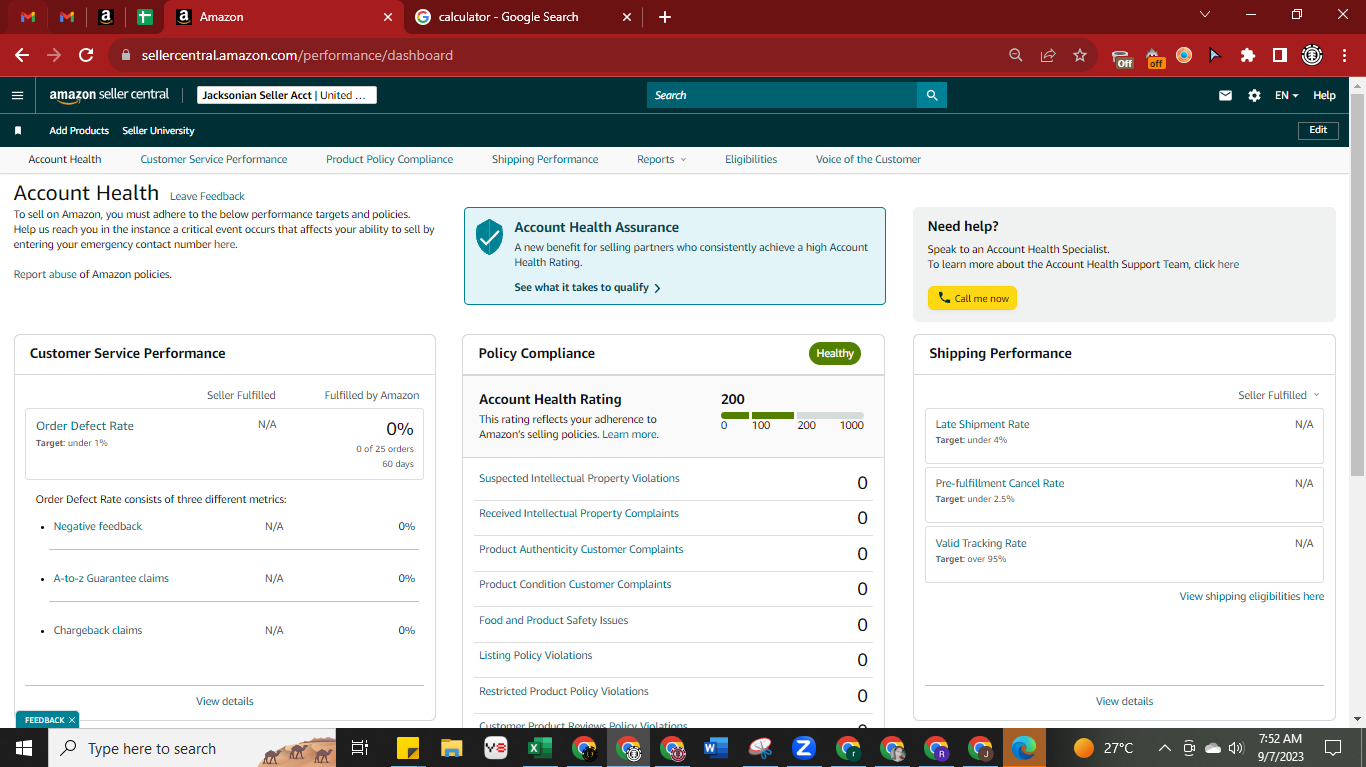
Task: Show hidden system tray icons
Action: coord(1165,748)
